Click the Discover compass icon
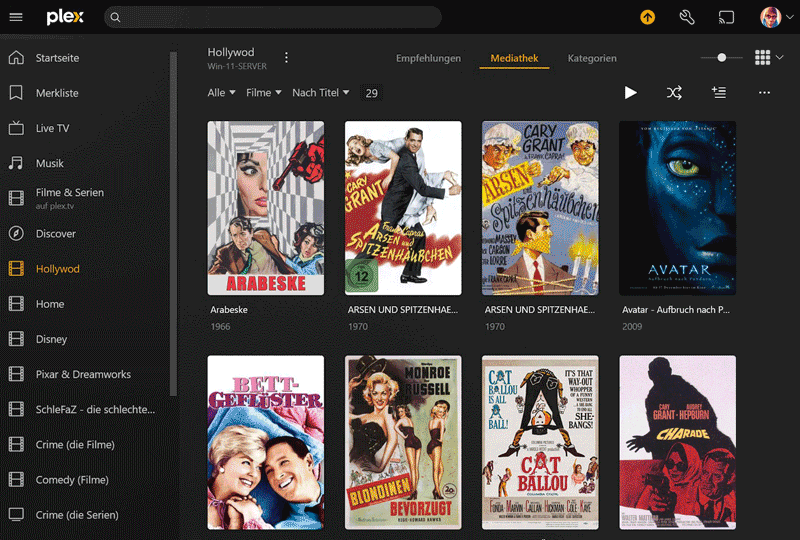 [x=16, y=233]
